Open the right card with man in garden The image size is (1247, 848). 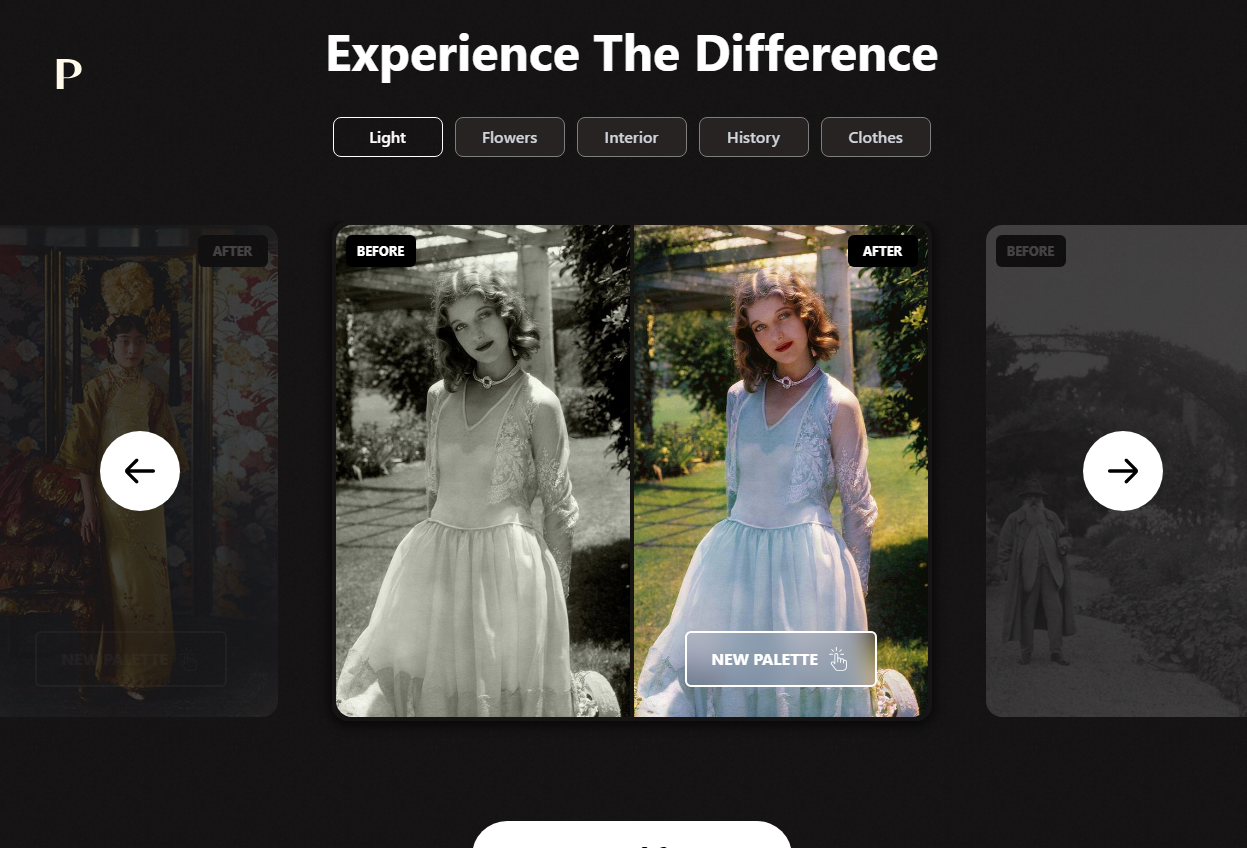tap(1116, 471)
